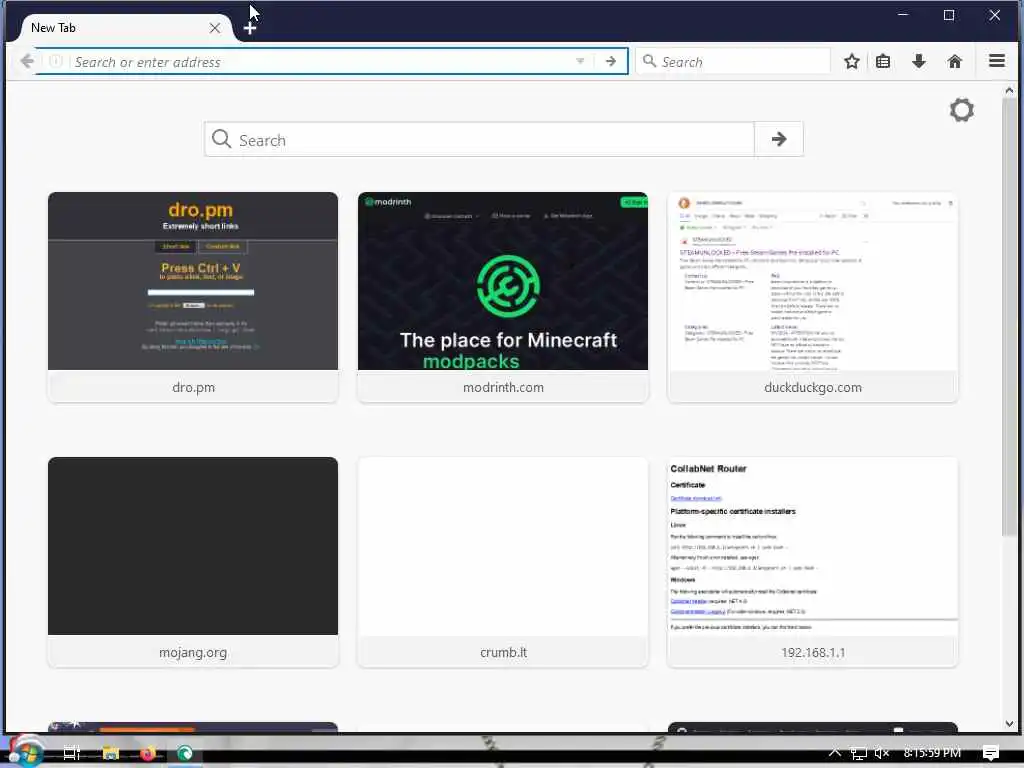
Task: Submit page search with arrow button
Action: [778, 139]
